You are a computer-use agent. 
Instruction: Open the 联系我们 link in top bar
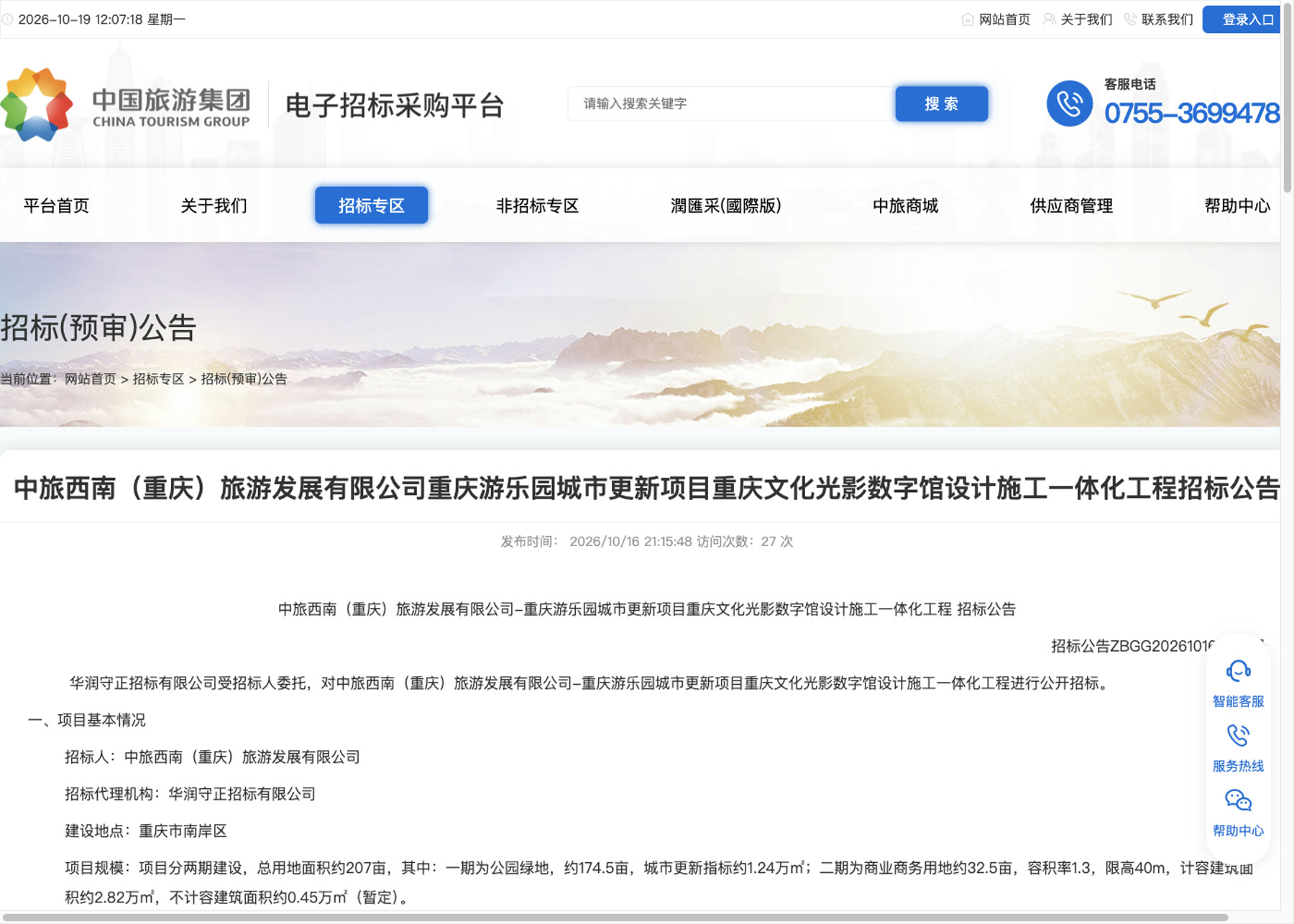[x=1167, y=19]
